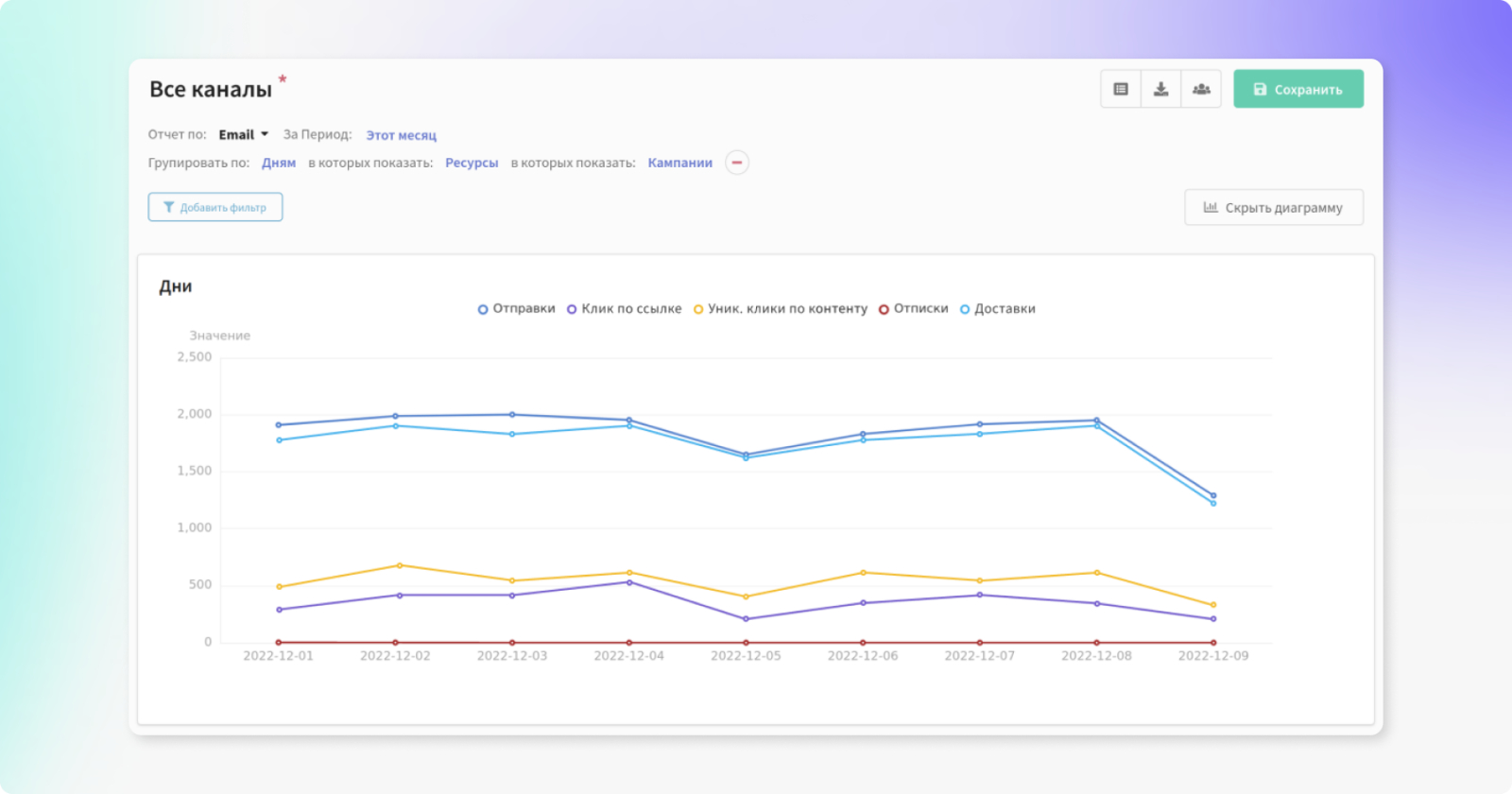Open the Этот месяц period selector
1512x794 pixels.
(401, 135)
